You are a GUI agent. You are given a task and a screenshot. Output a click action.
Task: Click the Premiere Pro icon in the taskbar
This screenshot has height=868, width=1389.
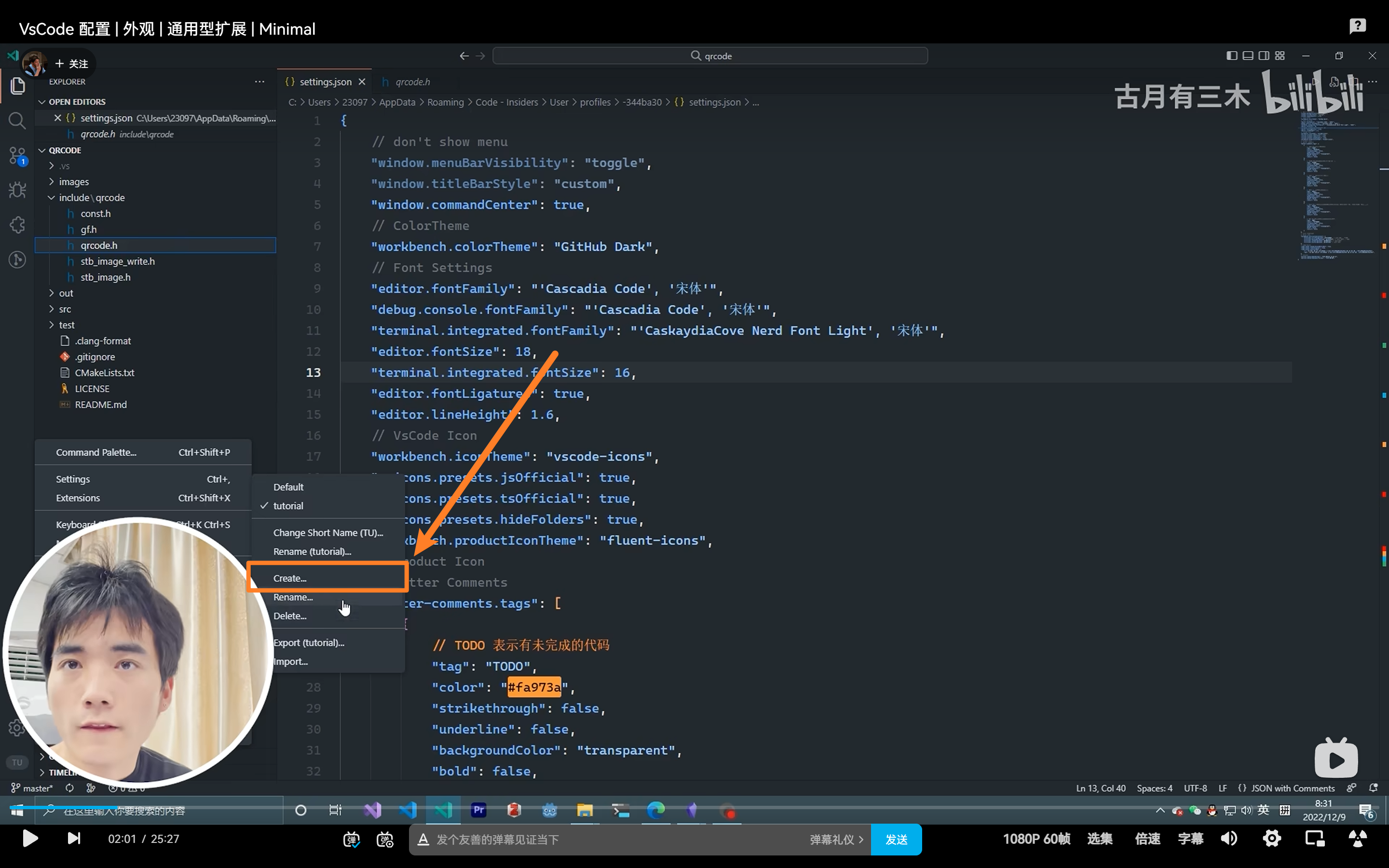pyautogui.click(x=479, y=810)
